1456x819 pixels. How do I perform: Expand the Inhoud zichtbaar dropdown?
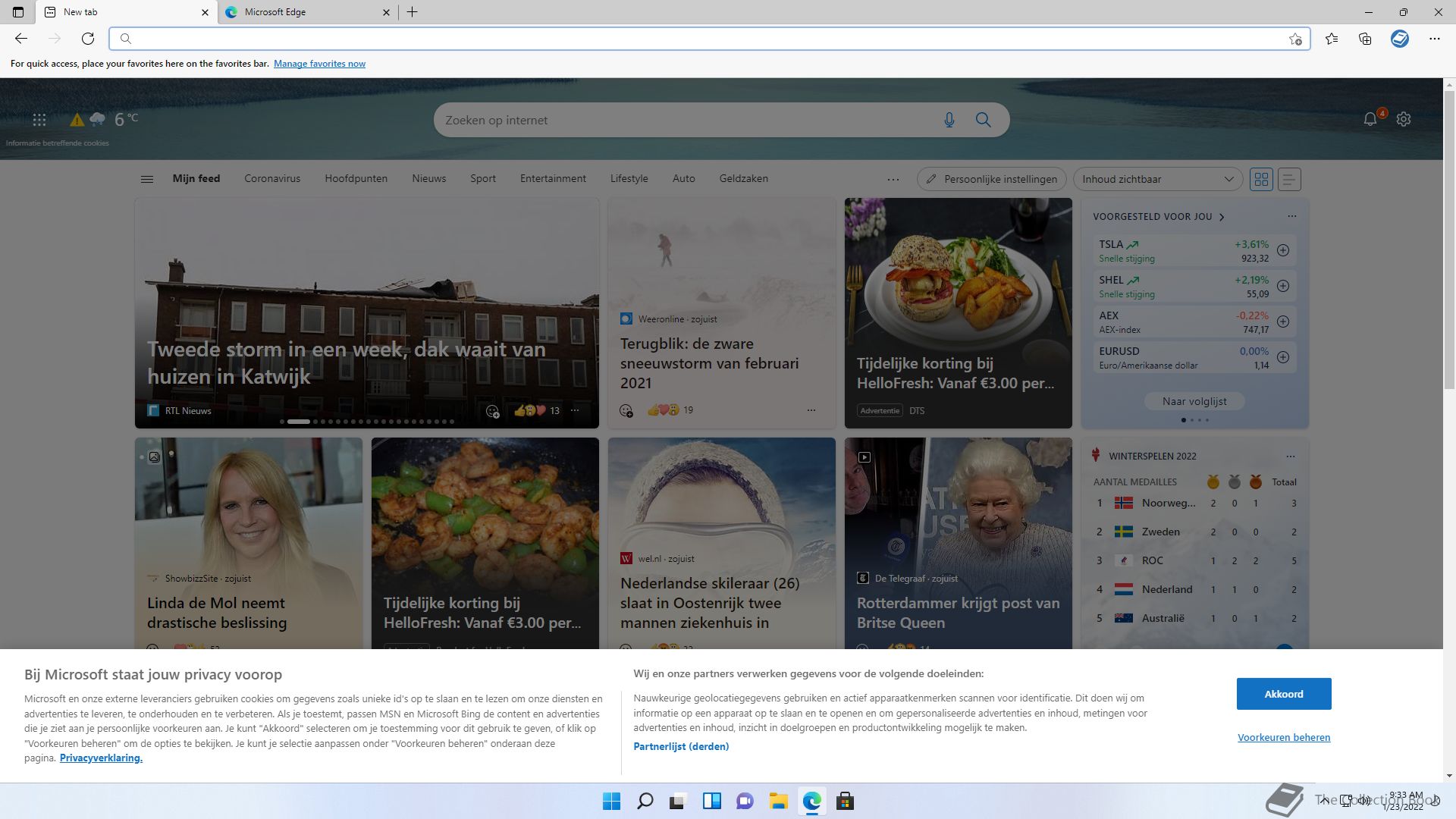pyautogui.click(x=1158, y=180)
